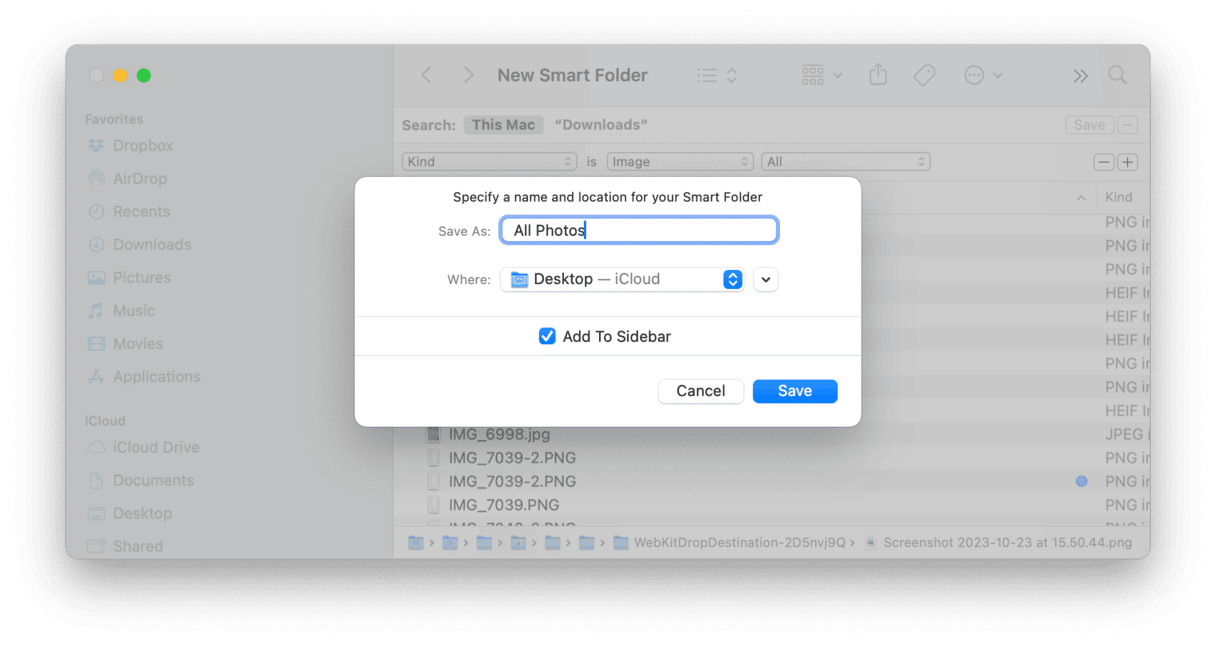
Task: Select IMG_7039-2.PNG row with blue dot
Action: [771, 481]
